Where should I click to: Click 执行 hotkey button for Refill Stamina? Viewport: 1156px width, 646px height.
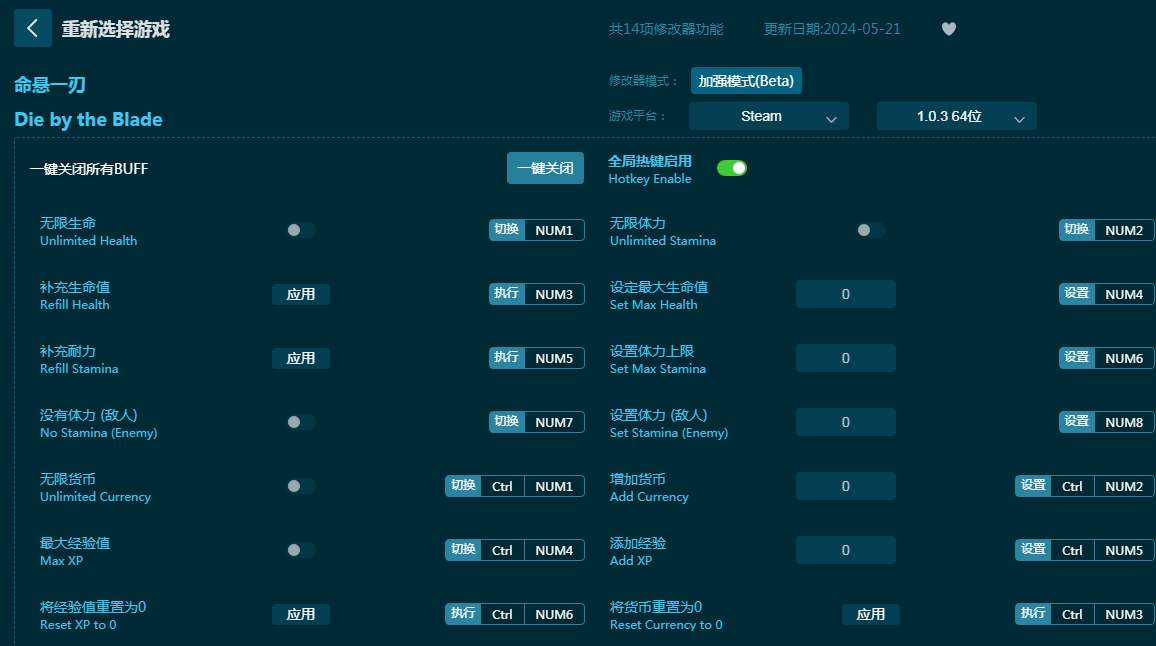[x=506, y=358]
